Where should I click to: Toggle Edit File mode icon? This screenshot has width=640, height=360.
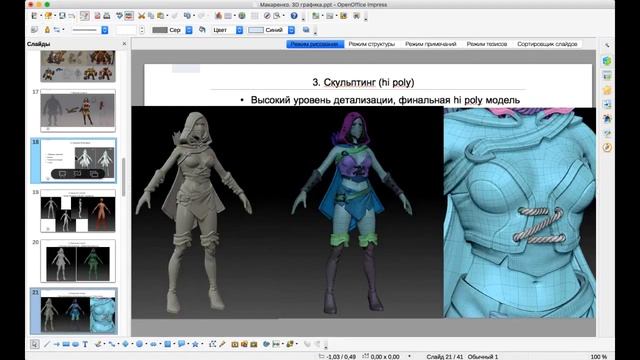85,16
